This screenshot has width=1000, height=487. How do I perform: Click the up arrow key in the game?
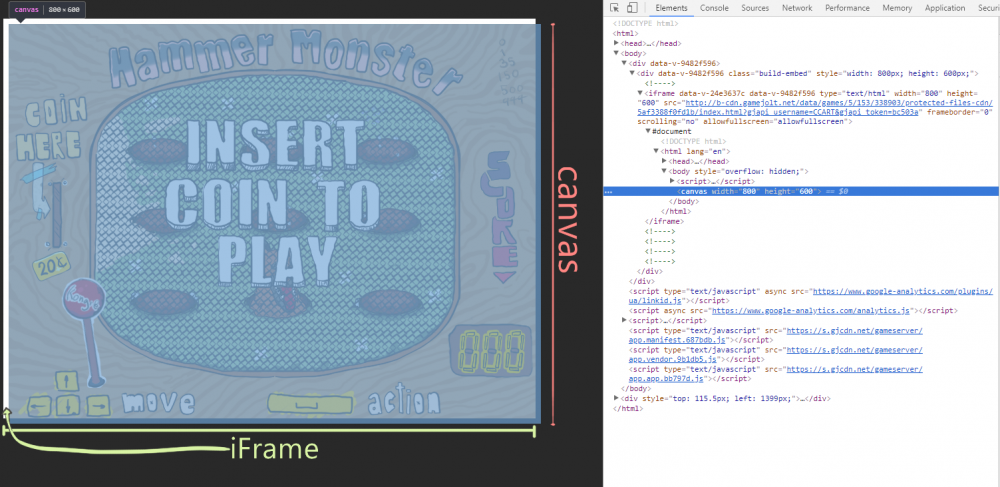[67, 381]
